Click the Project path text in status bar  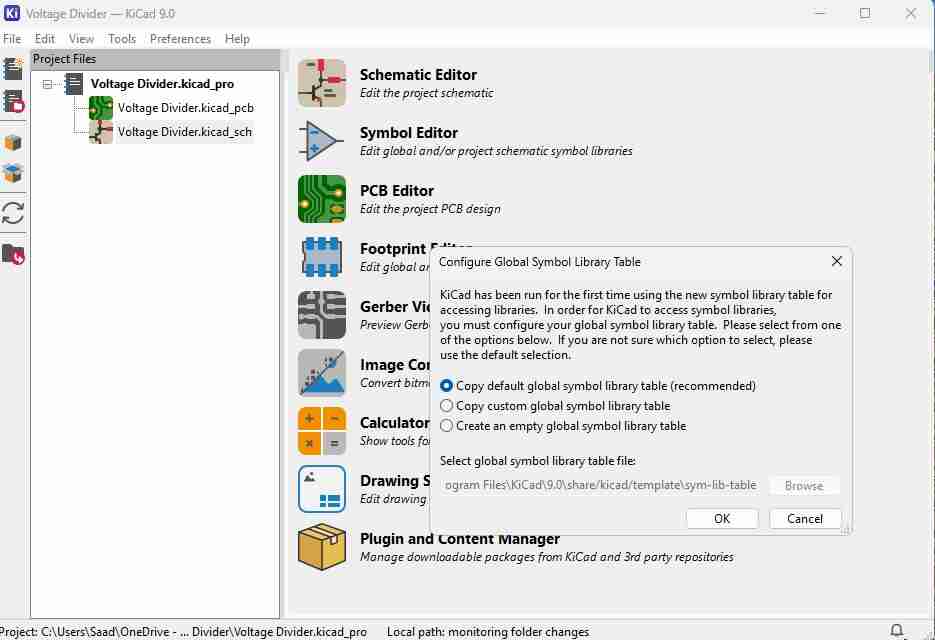[x=183, y=632]
